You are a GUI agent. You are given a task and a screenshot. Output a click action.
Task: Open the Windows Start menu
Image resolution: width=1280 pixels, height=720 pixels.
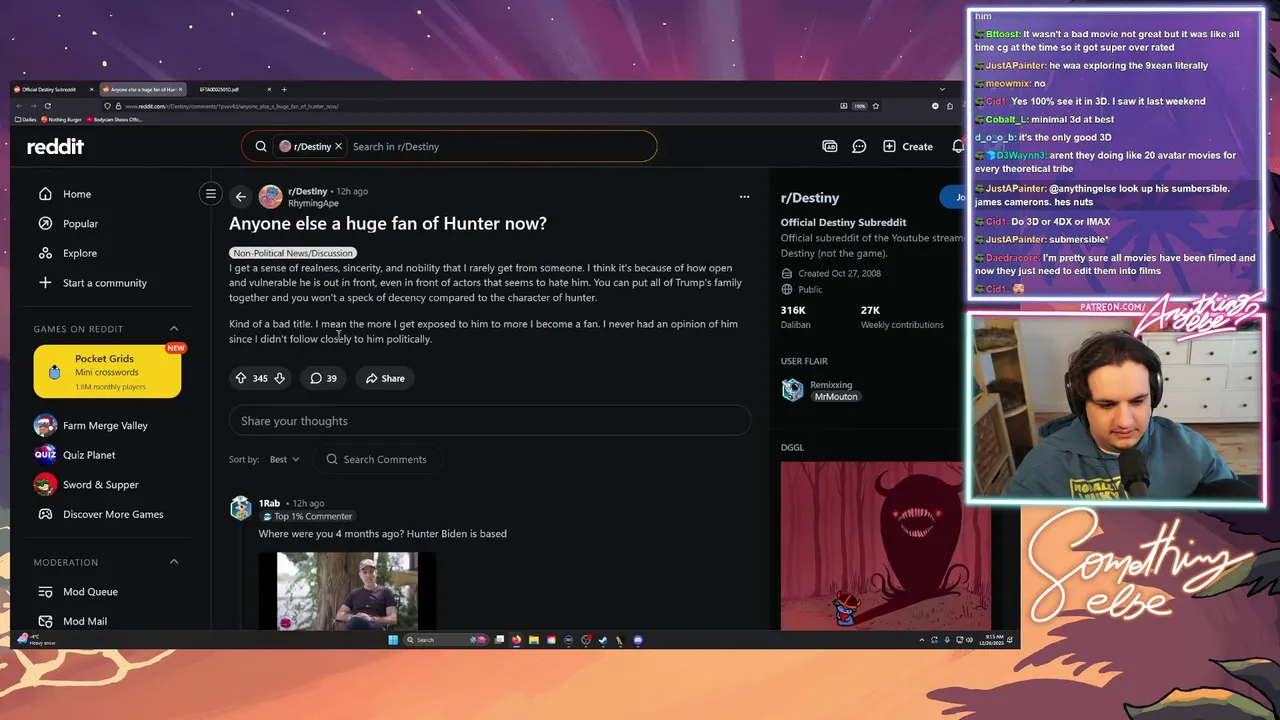[x=393, y=640]
